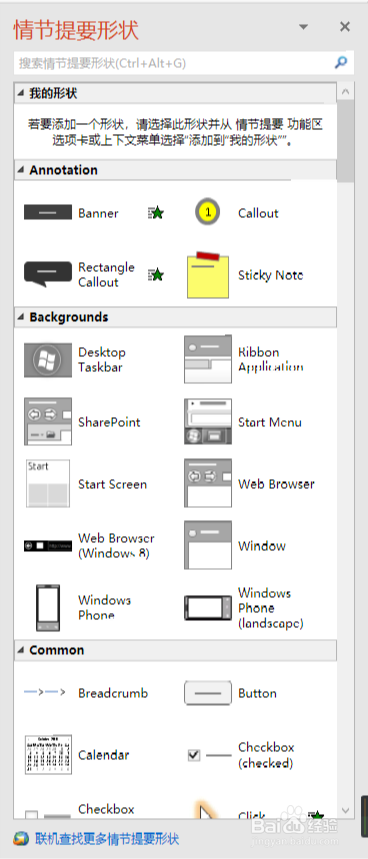This screenshot has height=859, width=368.
Task: Open the panel options dropdown arrow
Action: [303, 27]
